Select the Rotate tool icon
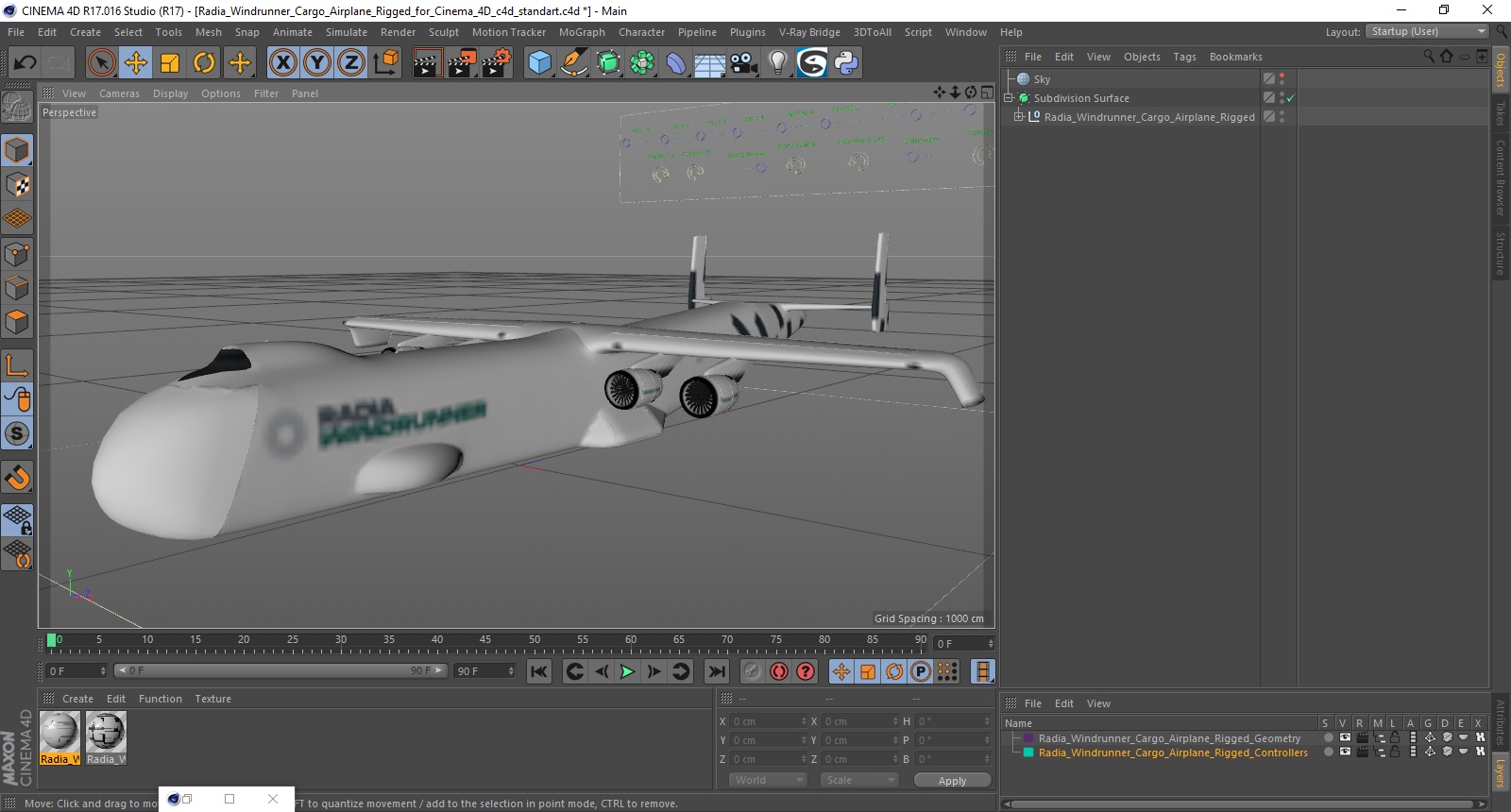 (x=204, y=63)
